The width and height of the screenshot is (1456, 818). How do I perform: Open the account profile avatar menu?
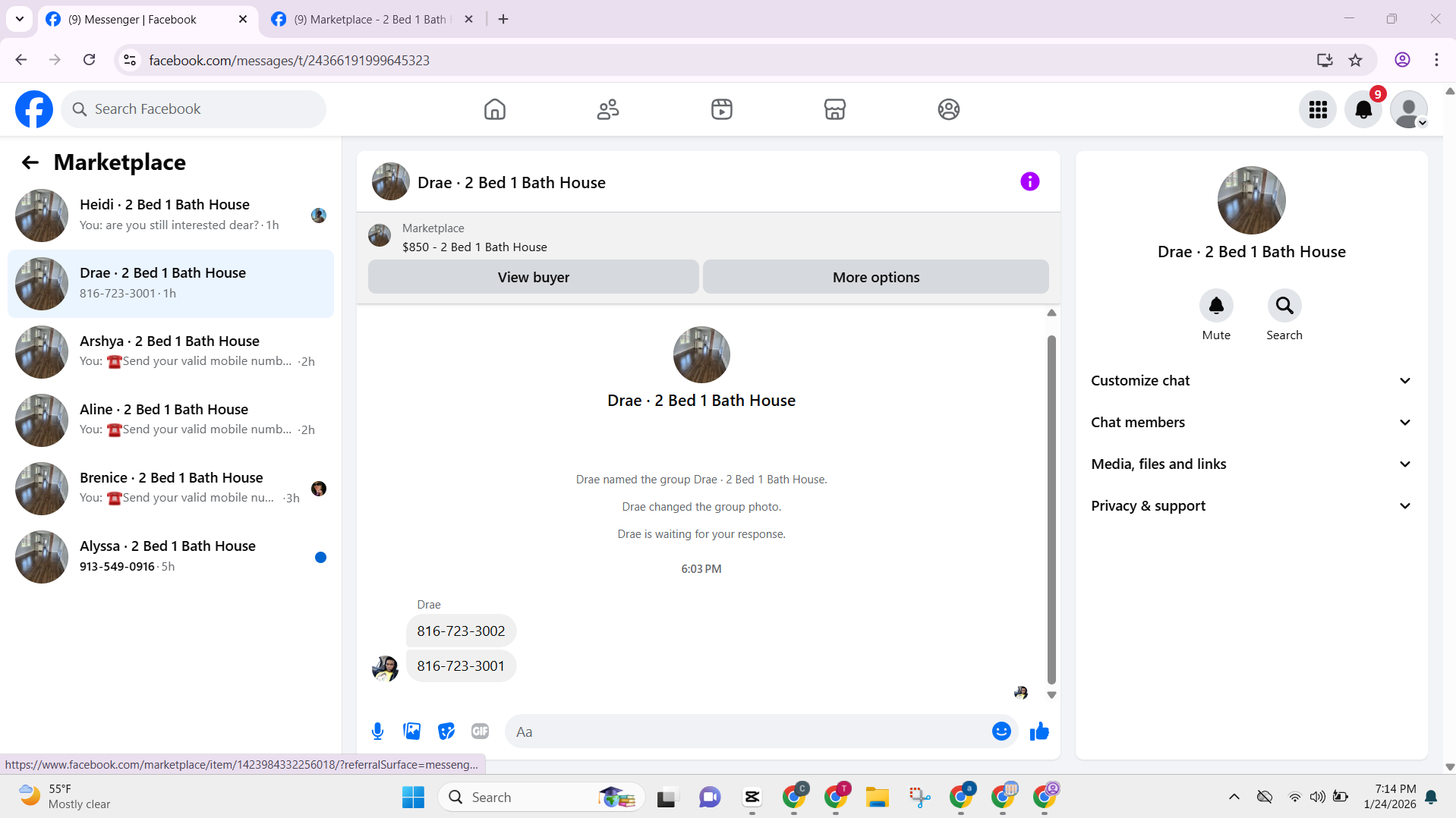(1409, 109)
